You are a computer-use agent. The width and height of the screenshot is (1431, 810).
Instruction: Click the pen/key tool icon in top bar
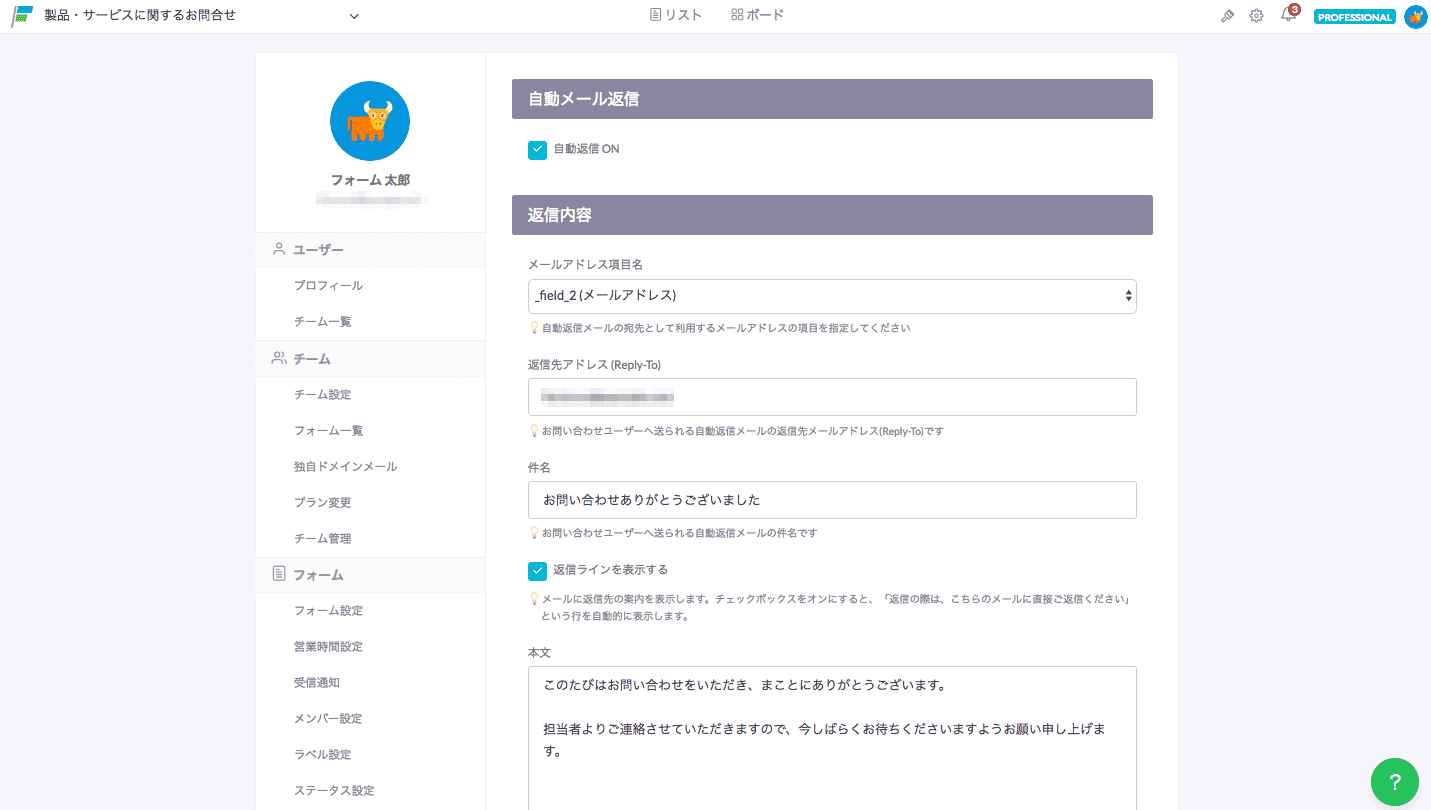(x=1227, y=16)
